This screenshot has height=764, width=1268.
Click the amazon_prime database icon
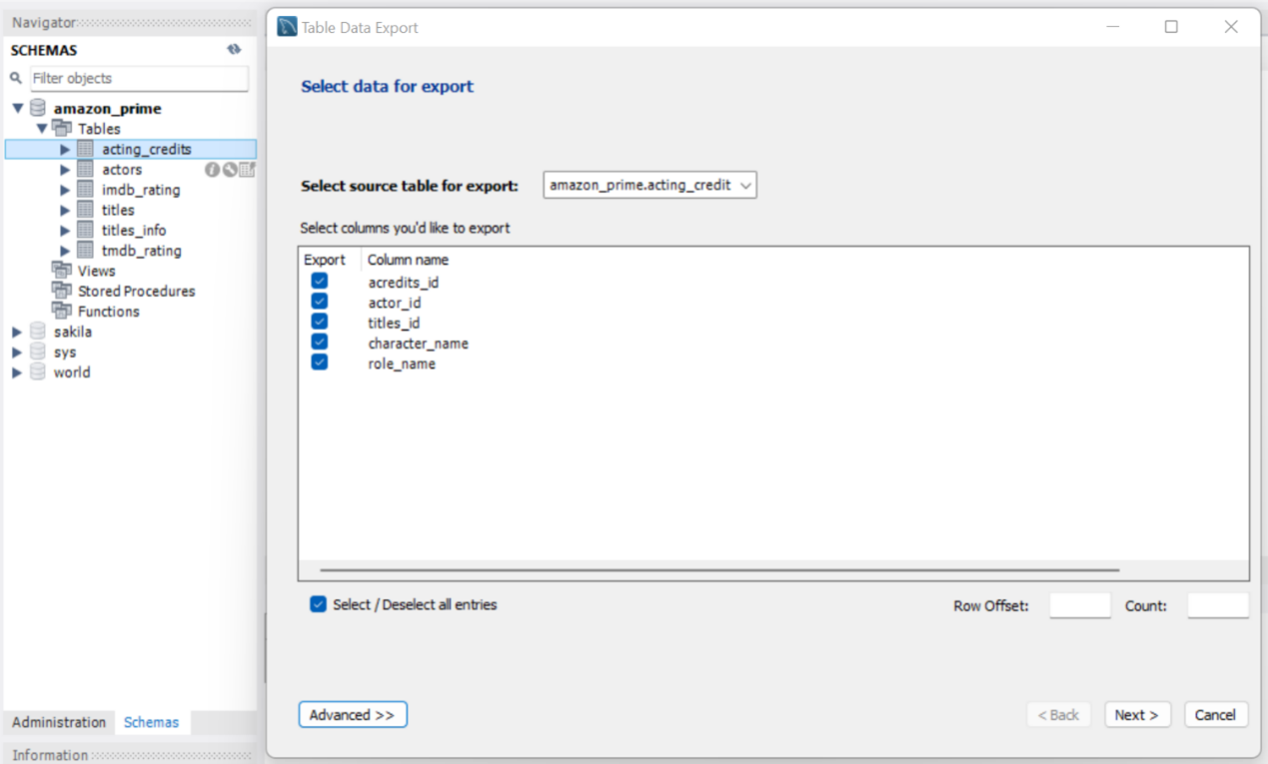[x=37, y=108]
